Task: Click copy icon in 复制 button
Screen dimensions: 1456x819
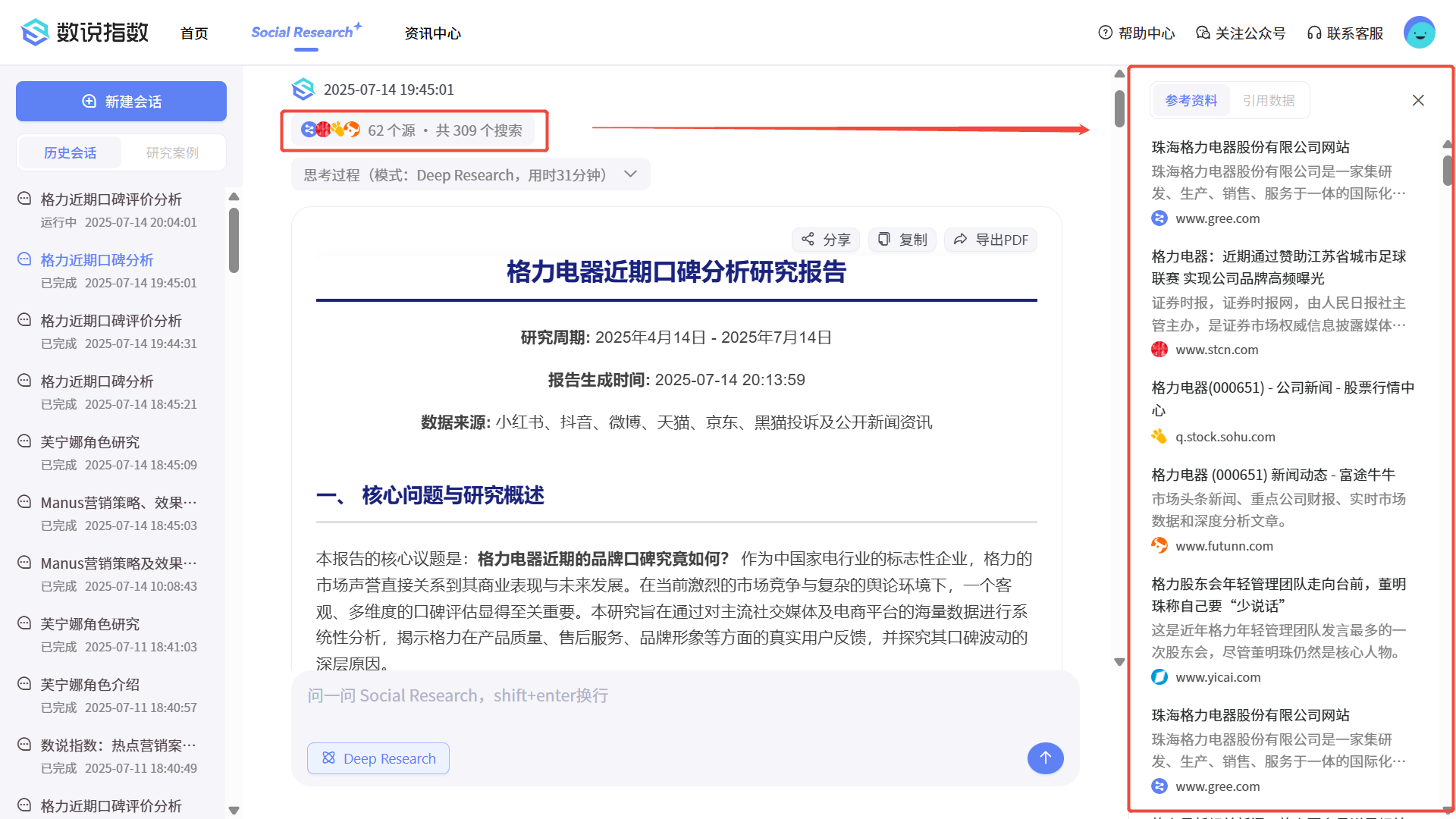Action: tap(883, 239)
